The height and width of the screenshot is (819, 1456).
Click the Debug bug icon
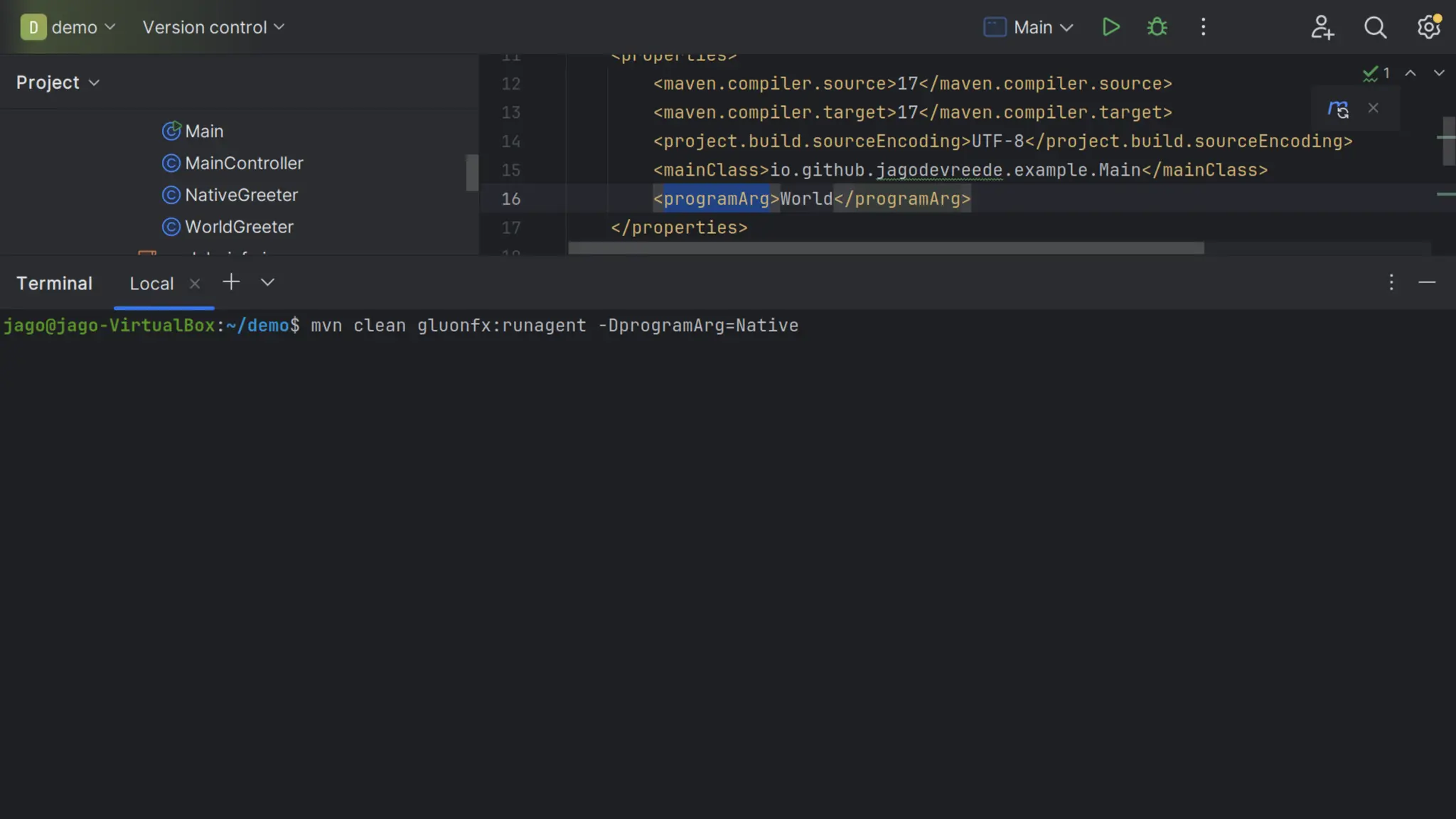pyautogui.click(x=1157, y=27)
